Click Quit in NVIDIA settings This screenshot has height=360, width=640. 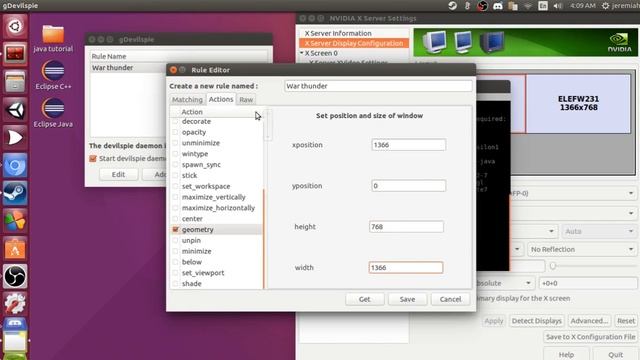[x=616, y=354]
